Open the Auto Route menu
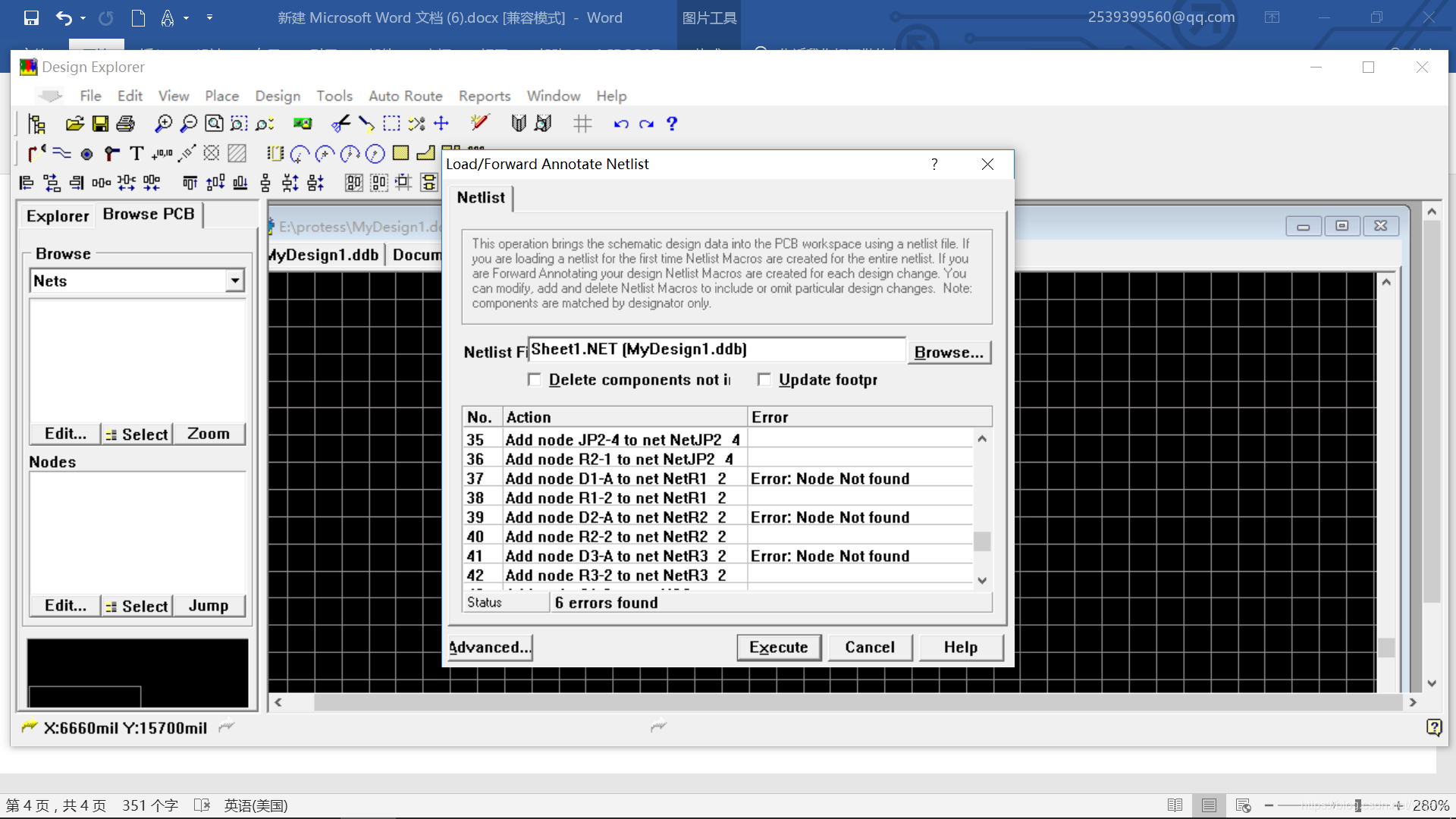Viewport: 1456px width, 819px height. point(405,96)
